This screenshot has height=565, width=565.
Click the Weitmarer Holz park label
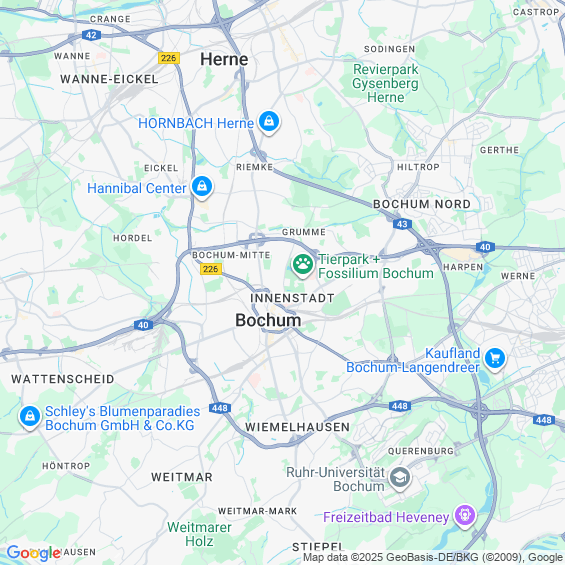tap(199, 534)
